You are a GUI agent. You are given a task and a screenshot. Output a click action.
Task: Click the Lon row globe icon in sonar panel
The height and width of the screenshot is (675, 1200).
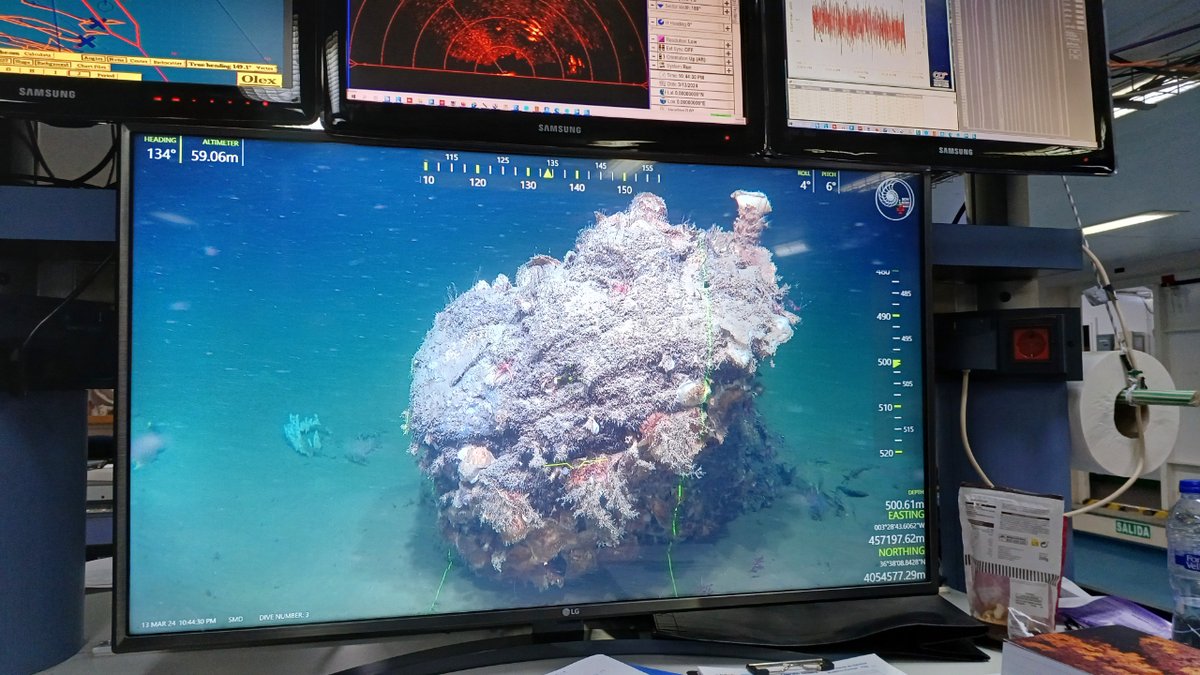click(x=662, y=101)
